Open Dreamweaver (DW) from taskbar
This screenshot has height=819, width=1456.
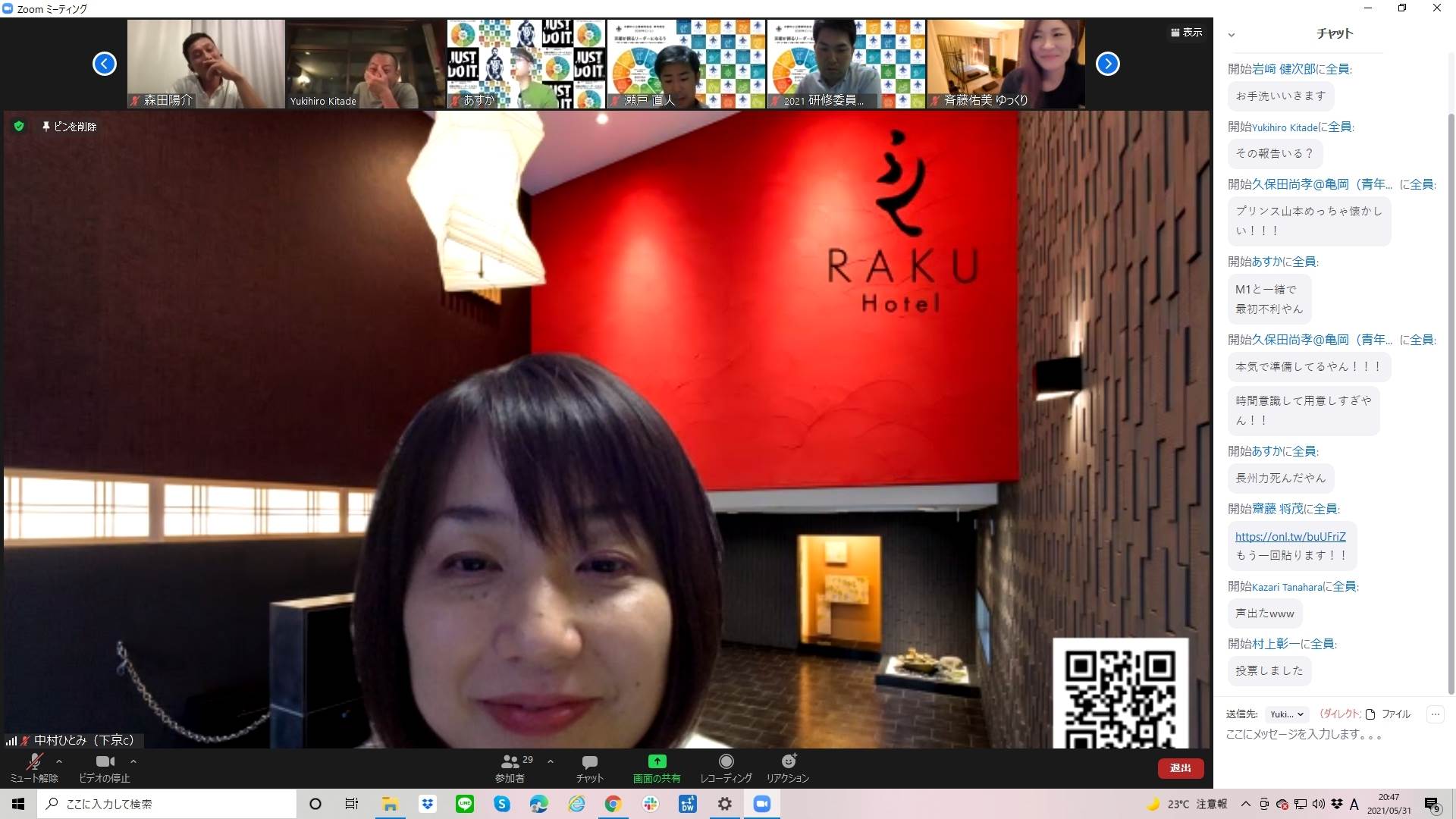[688, 804]
